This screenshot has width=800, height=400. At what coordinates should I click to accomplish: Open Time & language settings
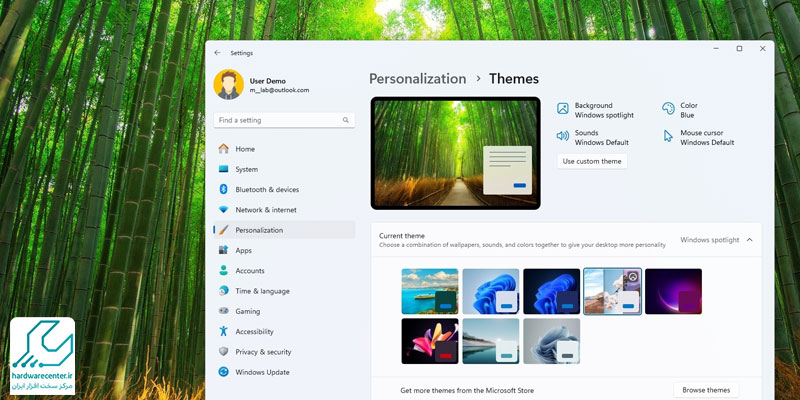[x=285, y=291]
